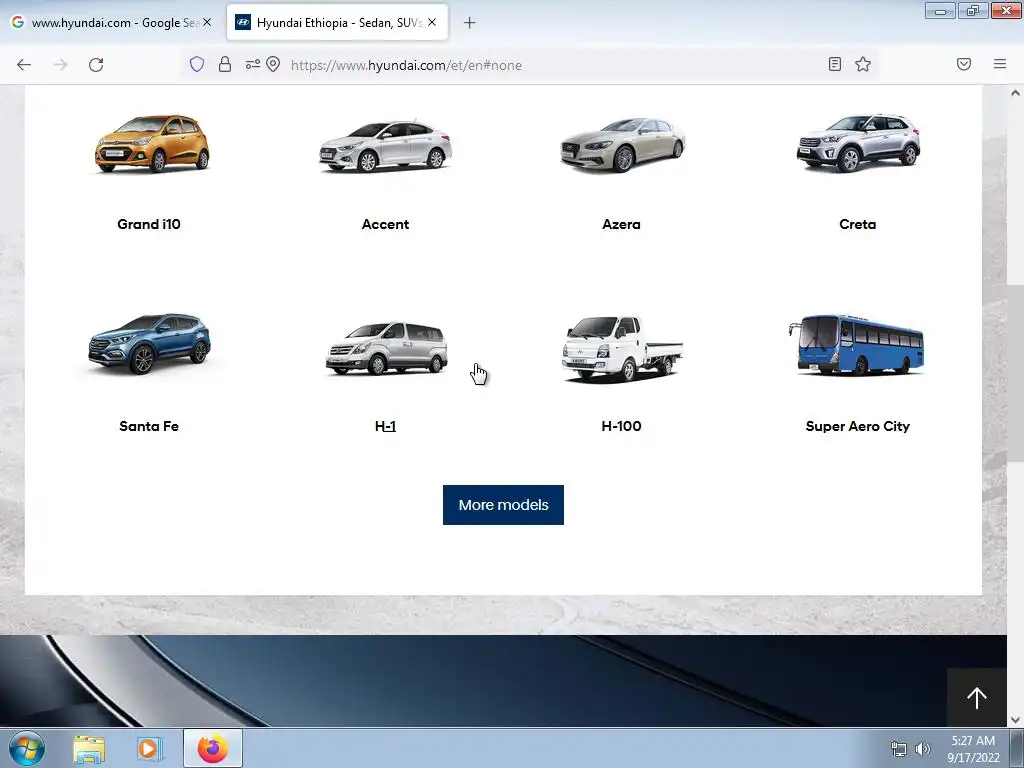Restore down the Firefox window
1024x768 pixels.
973,10
